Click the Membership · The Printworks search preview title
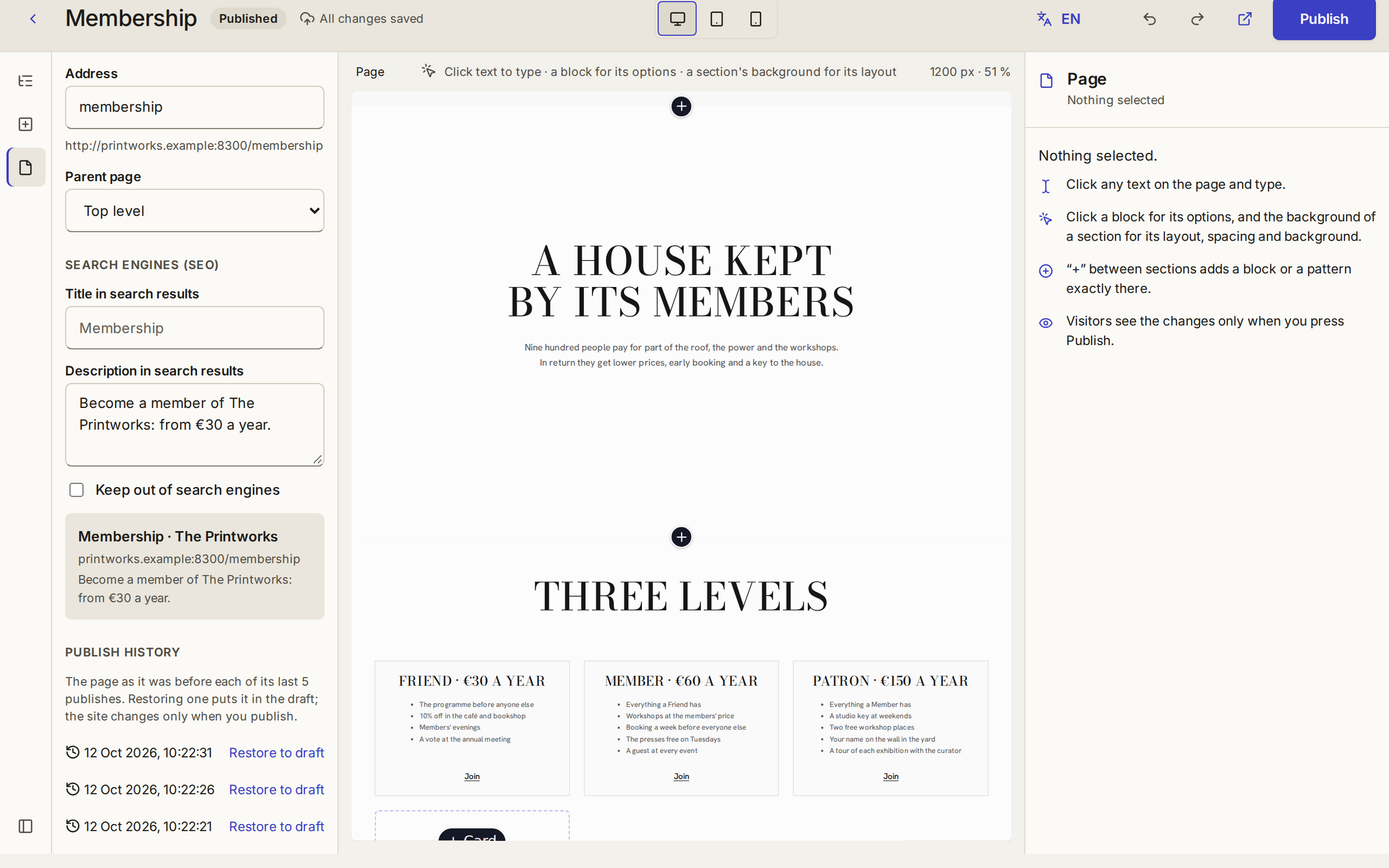The height and width of the screenshot is (868, 1389). [178, 536]
